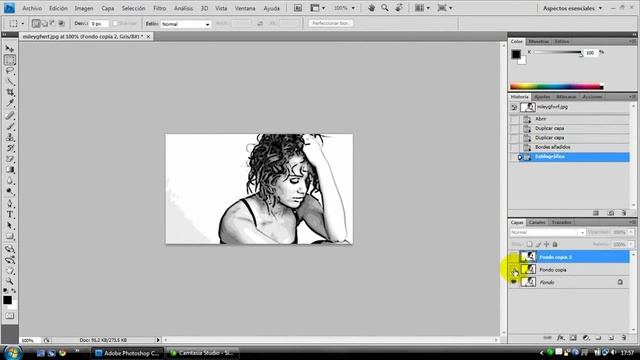Select the Brush tool

coord(9,126)
